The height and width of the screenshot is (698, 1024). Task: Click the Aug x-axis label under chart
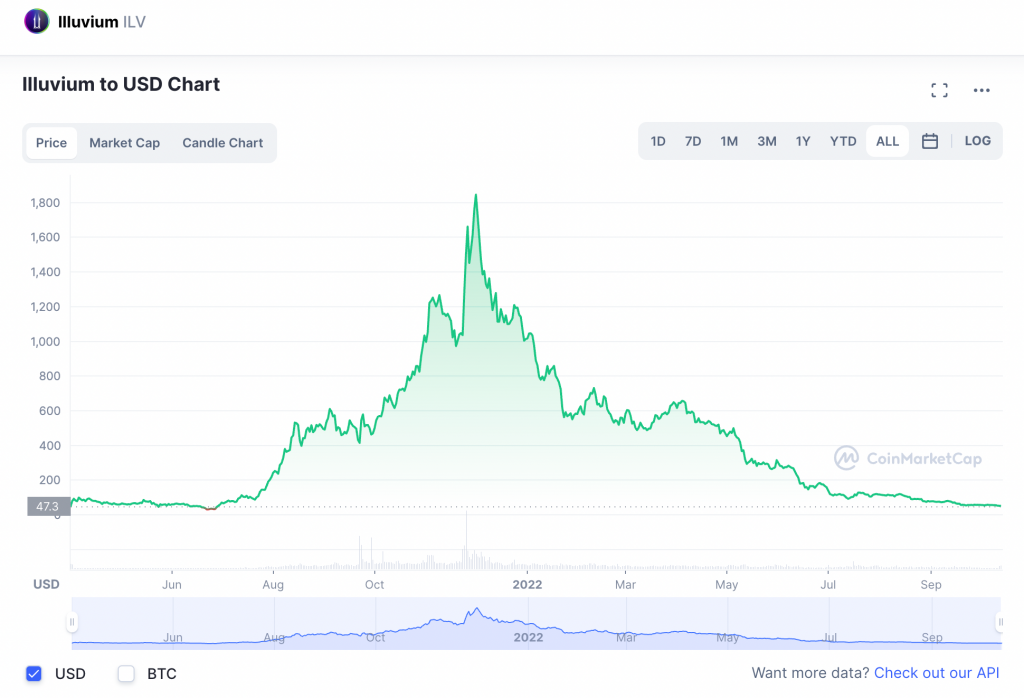click(273, 584)
